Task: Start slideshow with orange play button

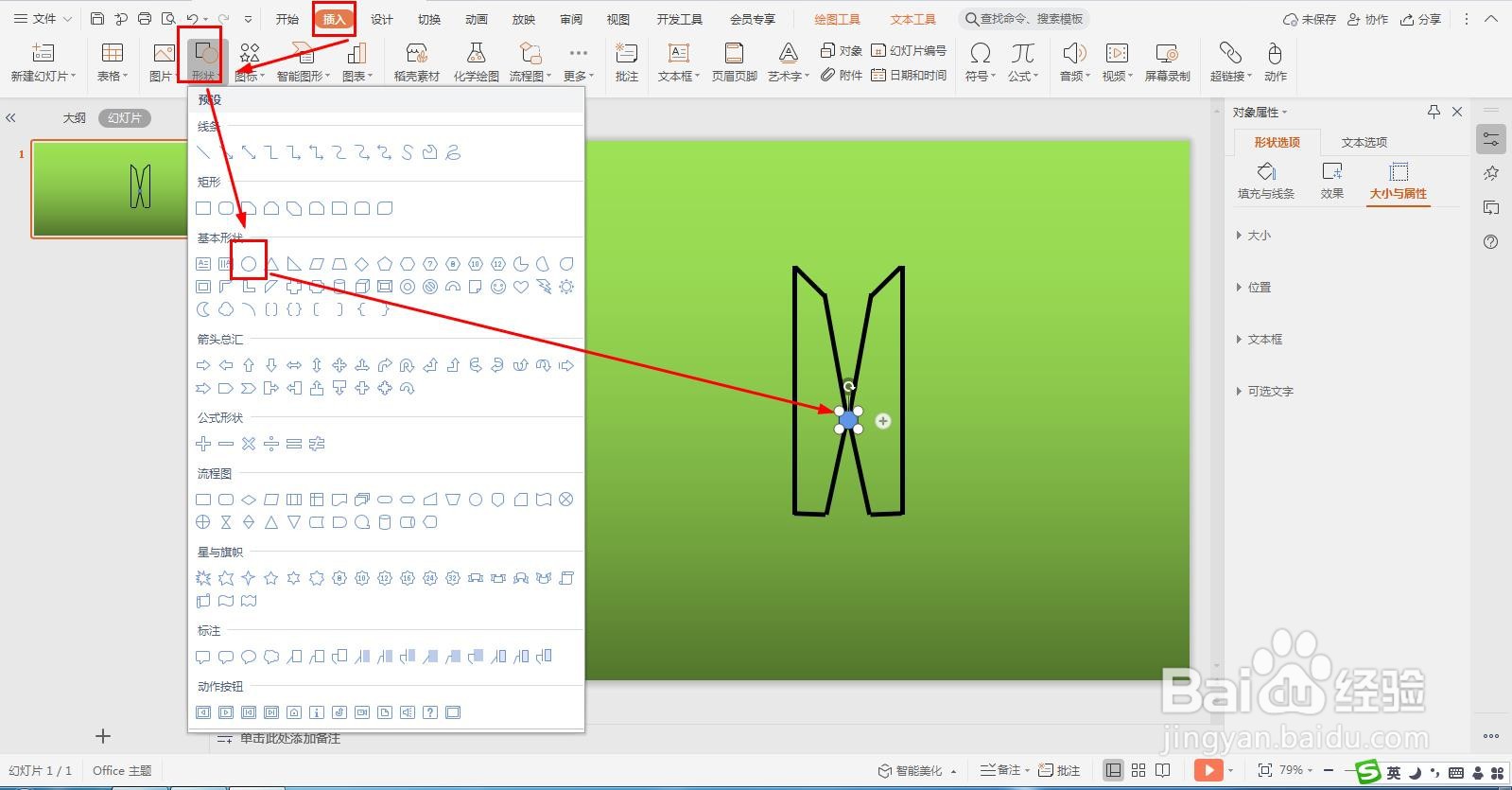Action: point(1208,770)
